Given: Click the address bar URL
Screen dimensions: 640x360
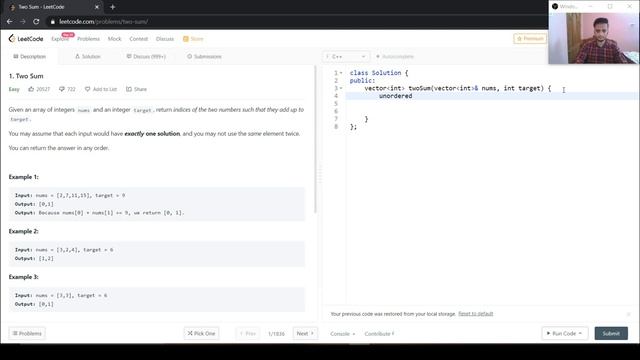Looking at the screenshot, I should pyautogui.click(x=104, y=22).
